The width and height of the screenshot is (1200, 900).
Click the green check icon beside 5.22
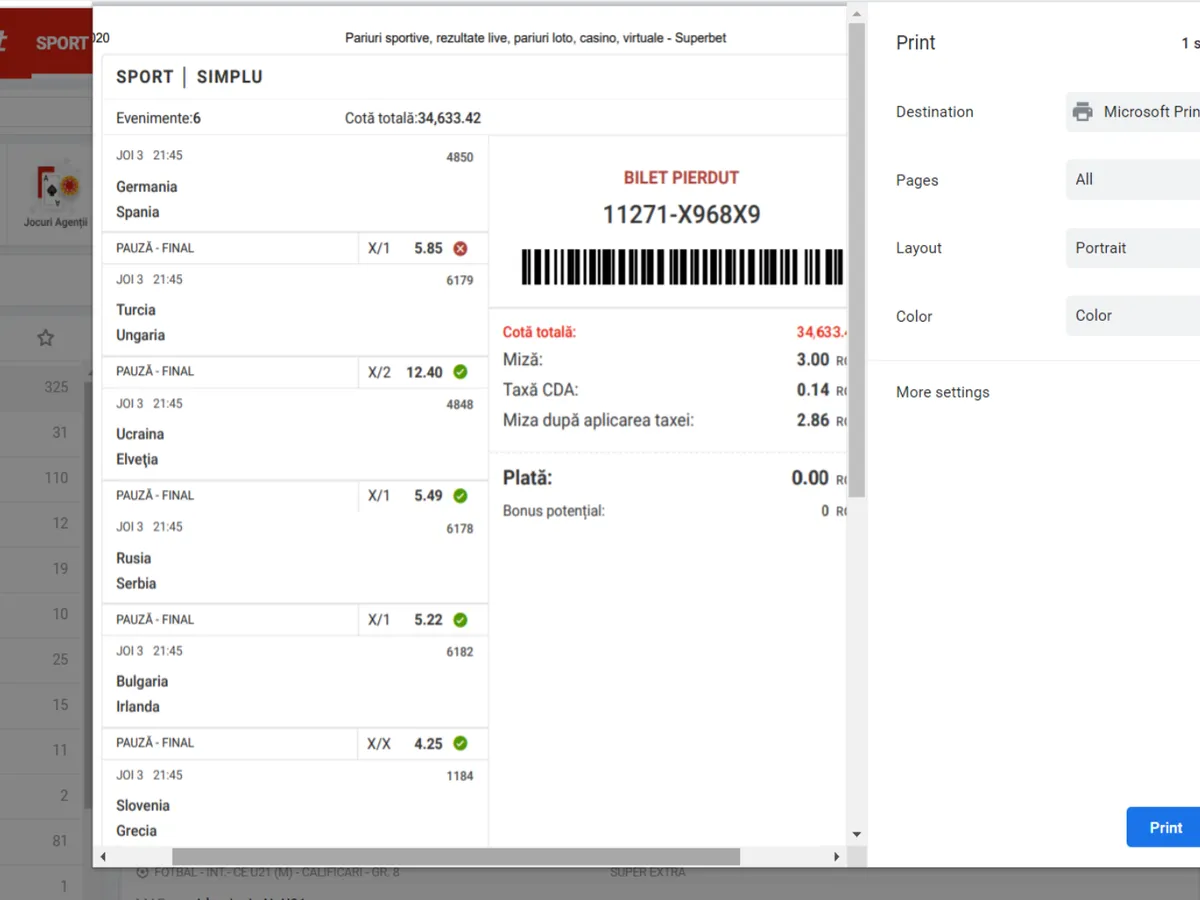point(460,620)
